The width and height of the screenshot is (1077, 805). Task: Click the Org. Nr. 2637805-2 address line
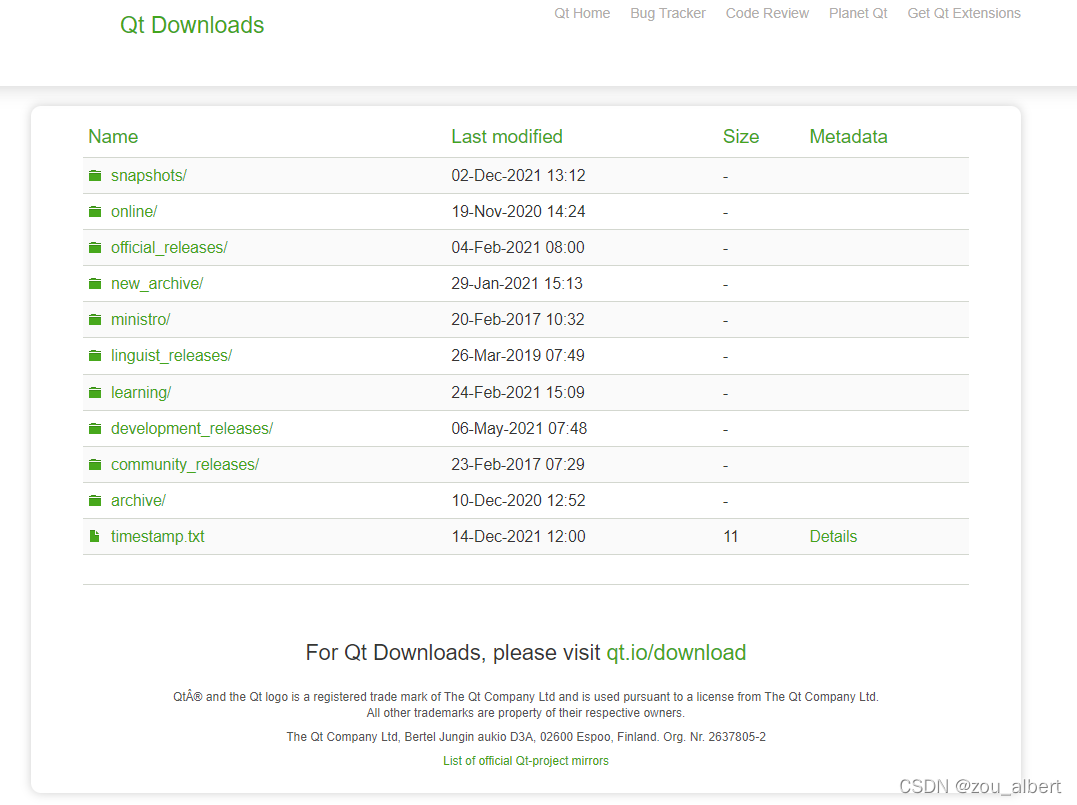point(525,737)
